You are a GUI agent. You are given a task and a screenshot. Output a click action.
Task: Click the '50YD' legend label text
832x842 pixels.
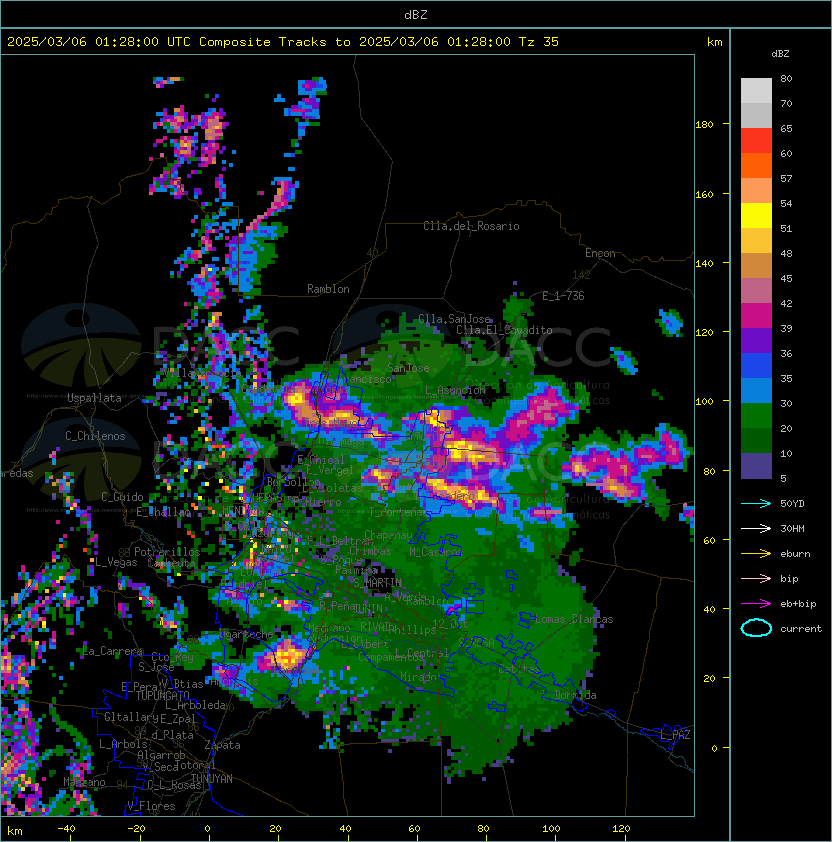coord(792,503)
